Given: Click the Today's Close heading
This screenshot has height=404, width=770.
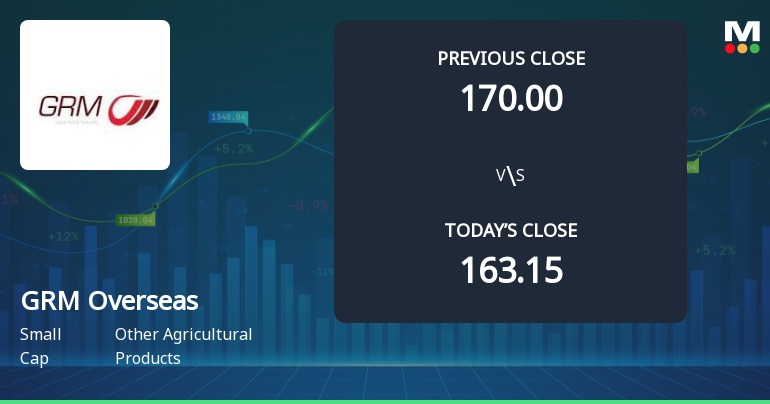Looking at the screenshot, I should [511, 231].
